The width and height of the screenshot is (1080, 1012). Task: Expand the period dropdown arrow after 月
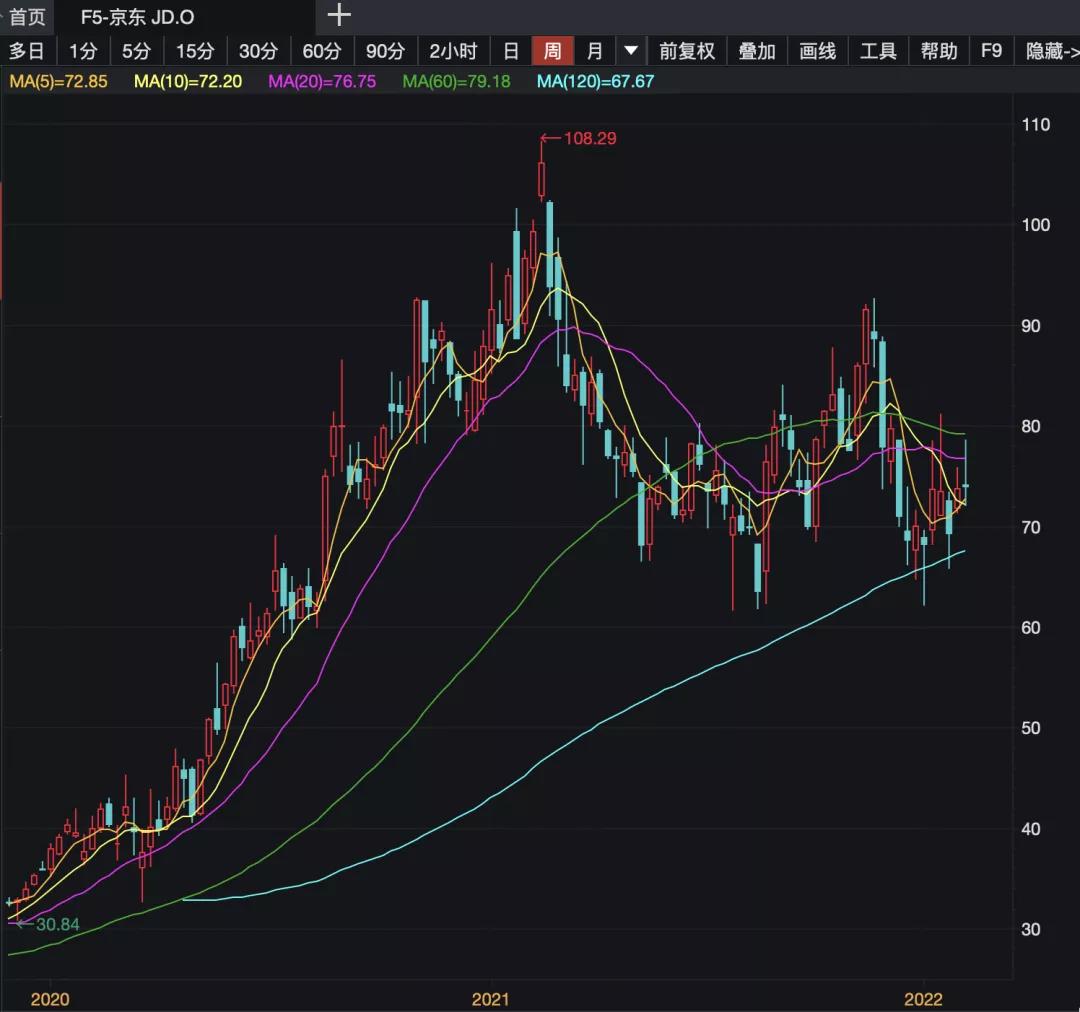pyautogui.click(x=630, y=51)
